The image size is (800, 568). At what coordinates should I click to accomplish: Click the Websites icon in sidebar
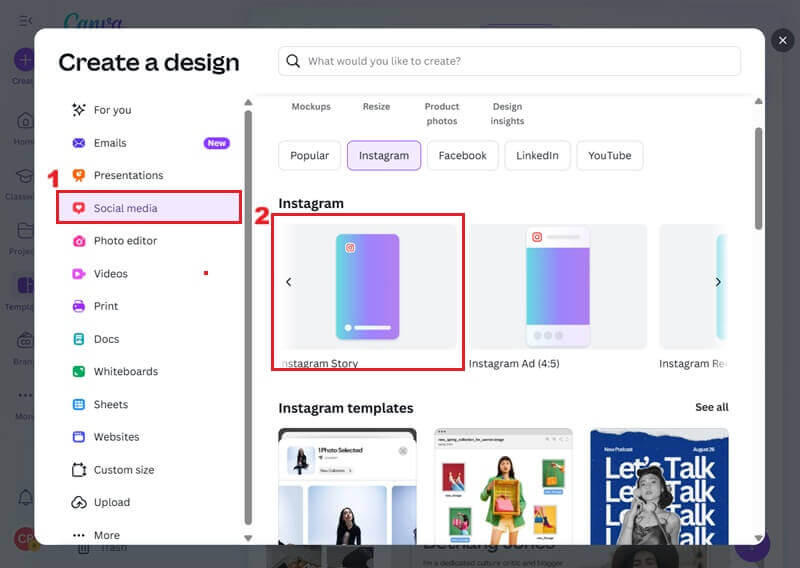[79, 437]
